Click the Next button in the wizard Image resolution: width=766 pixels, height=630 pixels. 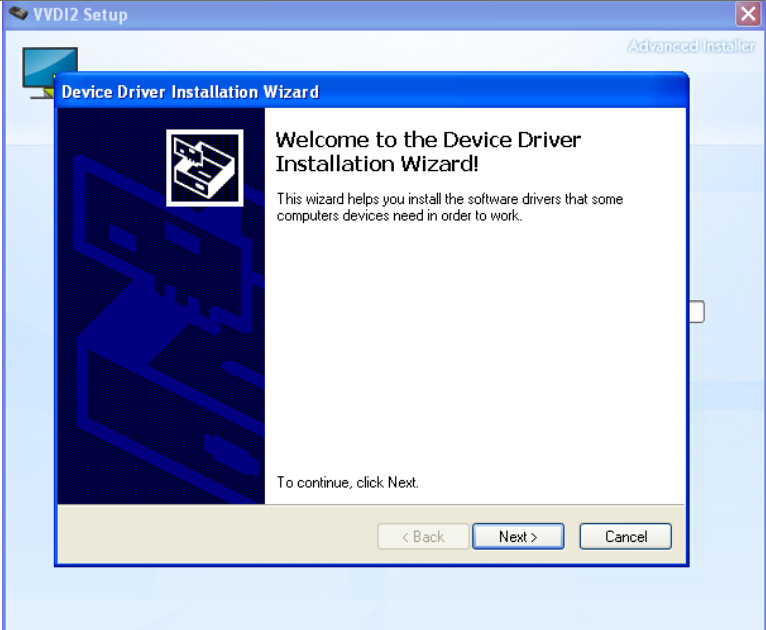(x=518, y=536)
